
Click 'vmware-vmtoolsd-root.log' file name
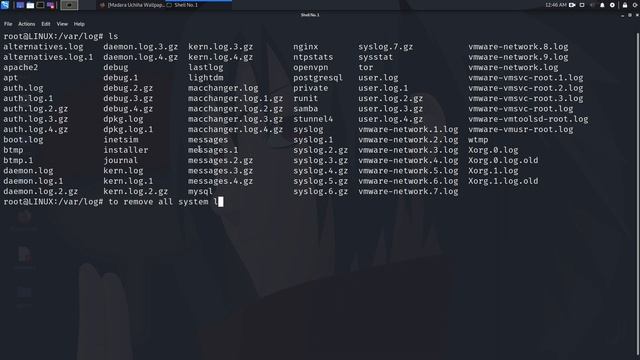pyautogui.click(x=529, y=119)
